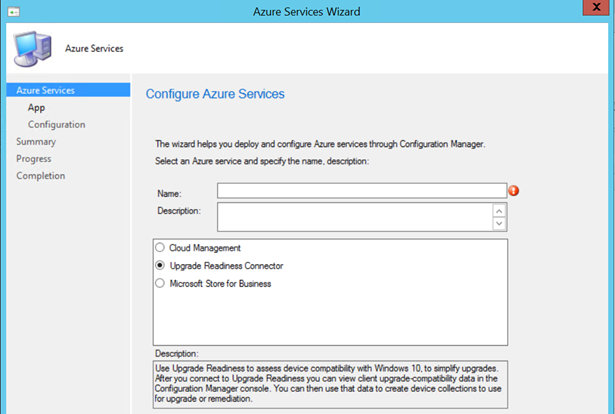The width and height of the screenshot is (615, 414).
Task: Close the Azure Services Wizard window
Action: coord(596,7)
